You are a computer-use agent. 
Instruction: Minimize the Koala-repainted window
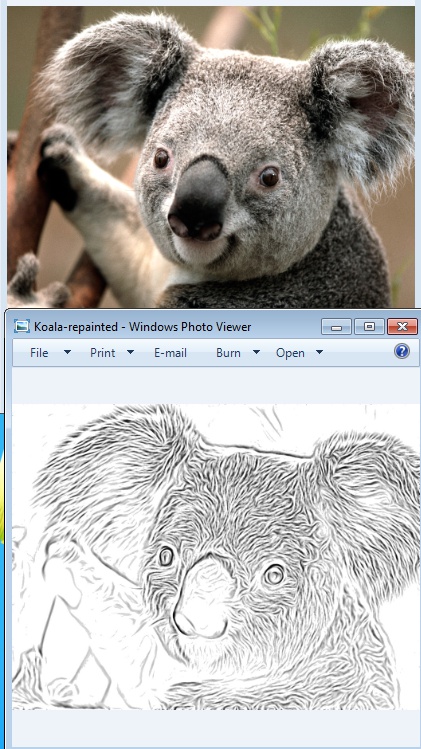[x=337, y=327]
